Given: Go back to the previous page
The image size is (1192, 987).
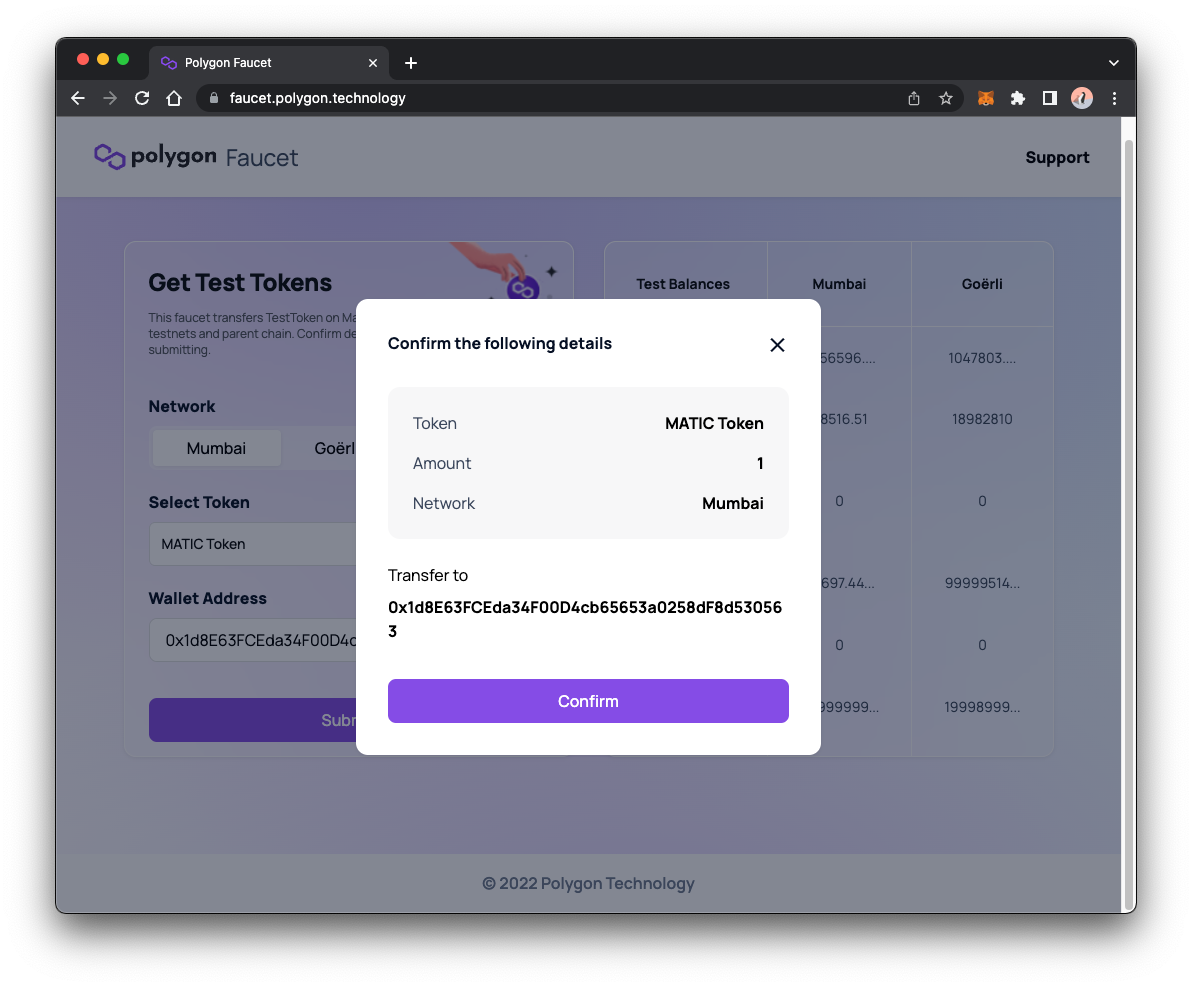Looking at the screenshot, I should pyautogui.click(x=78, y=98).
